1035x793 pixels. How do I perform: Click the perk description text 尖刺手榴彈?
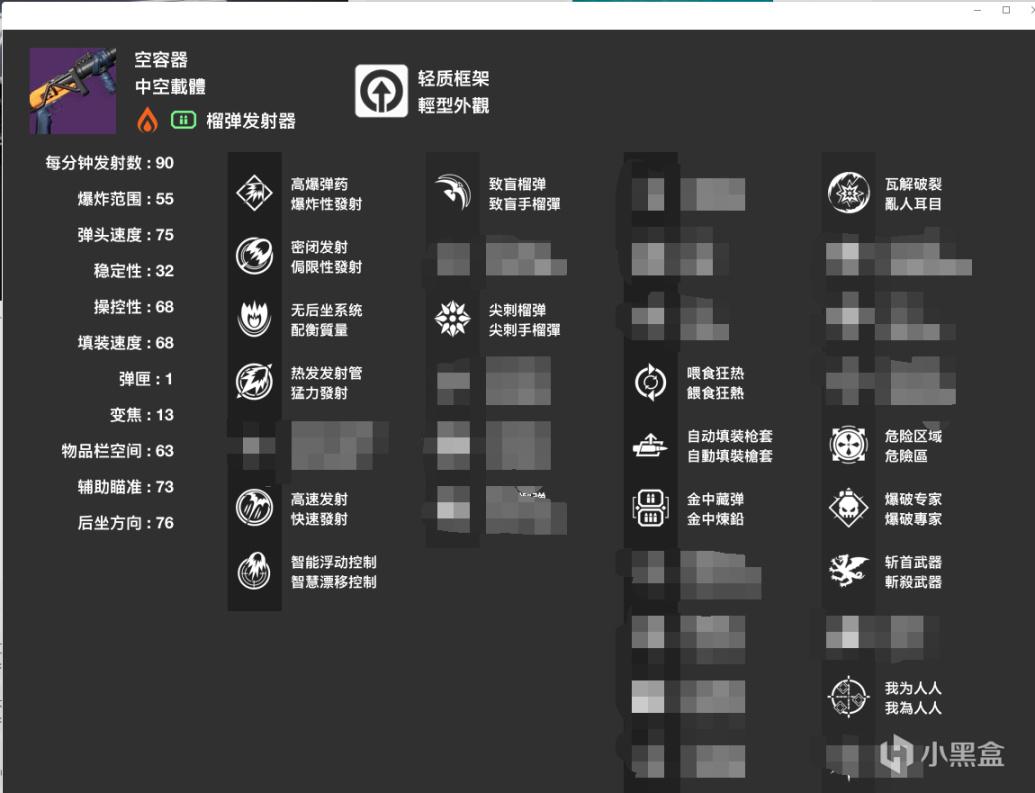[x=525, y=330]
